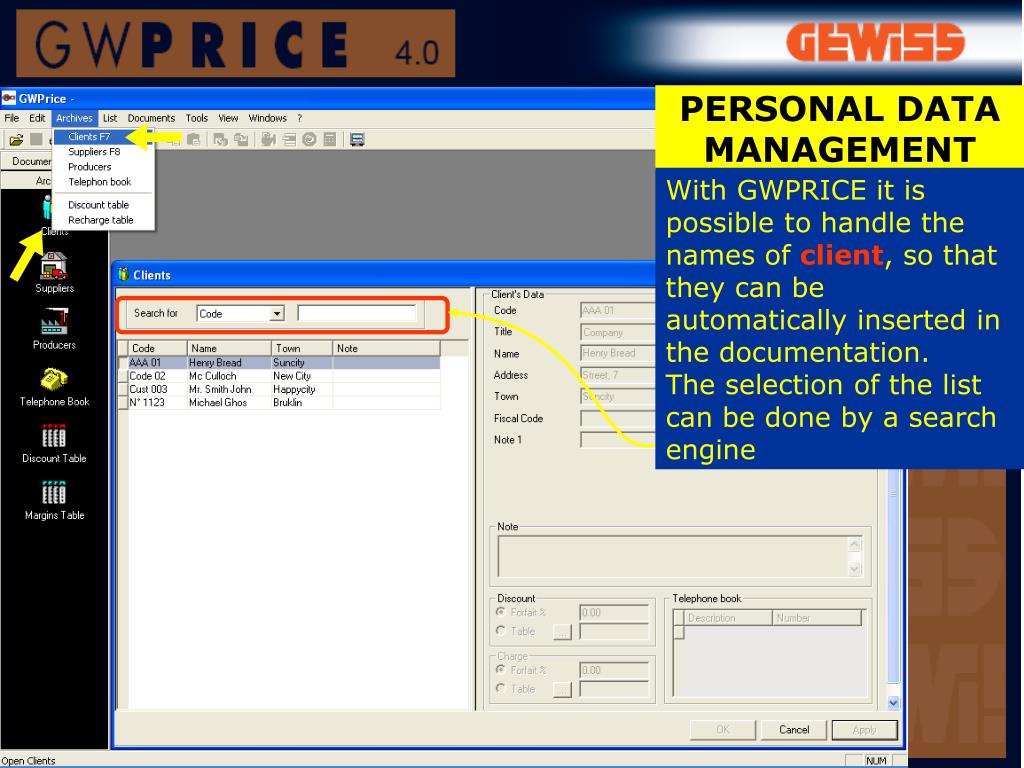Sort by the Code column header
Viewport: 1024px width, 768px height.
click(157, 348)
